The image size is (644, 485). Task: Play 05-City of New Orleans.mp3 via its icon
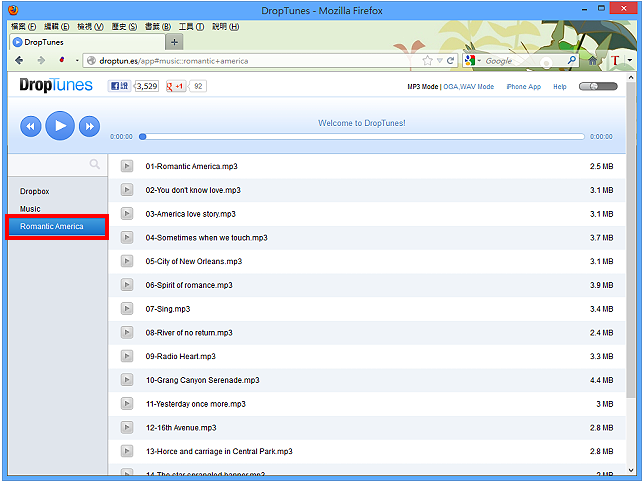click(x=127, y=261)
